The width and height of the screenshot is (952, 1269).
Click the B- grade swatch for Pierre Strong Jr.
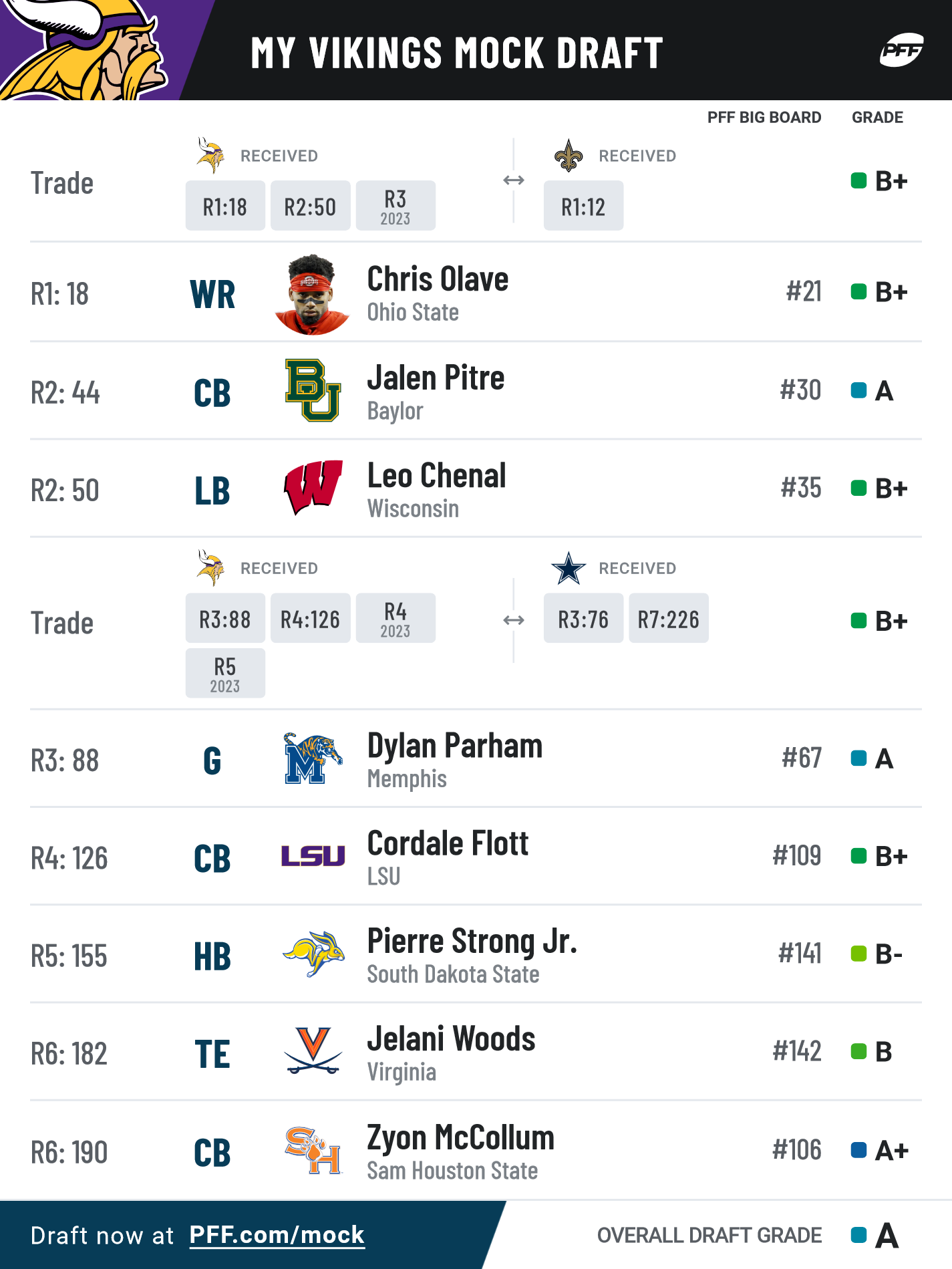[858, 954]
